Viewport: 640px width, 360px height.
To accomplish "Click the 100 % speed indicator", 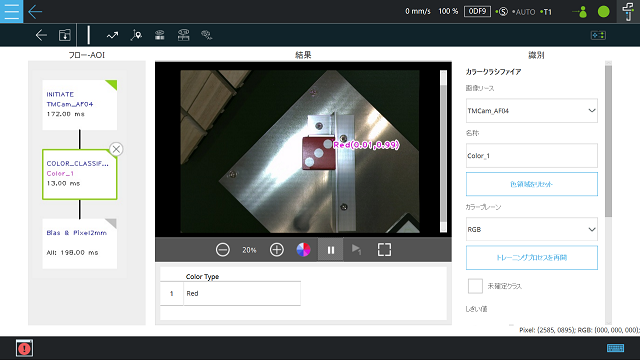I will 448,11.
